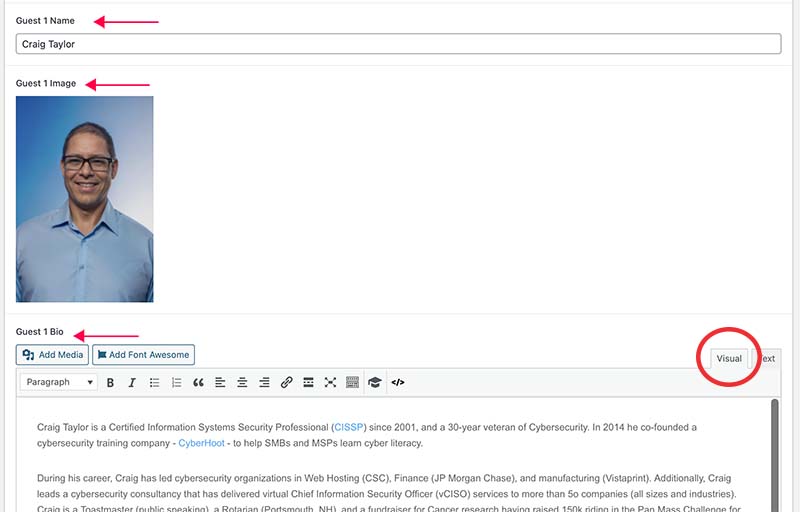Switch to the Visual editor tab

pyautogui.click(x=729, y=358)
